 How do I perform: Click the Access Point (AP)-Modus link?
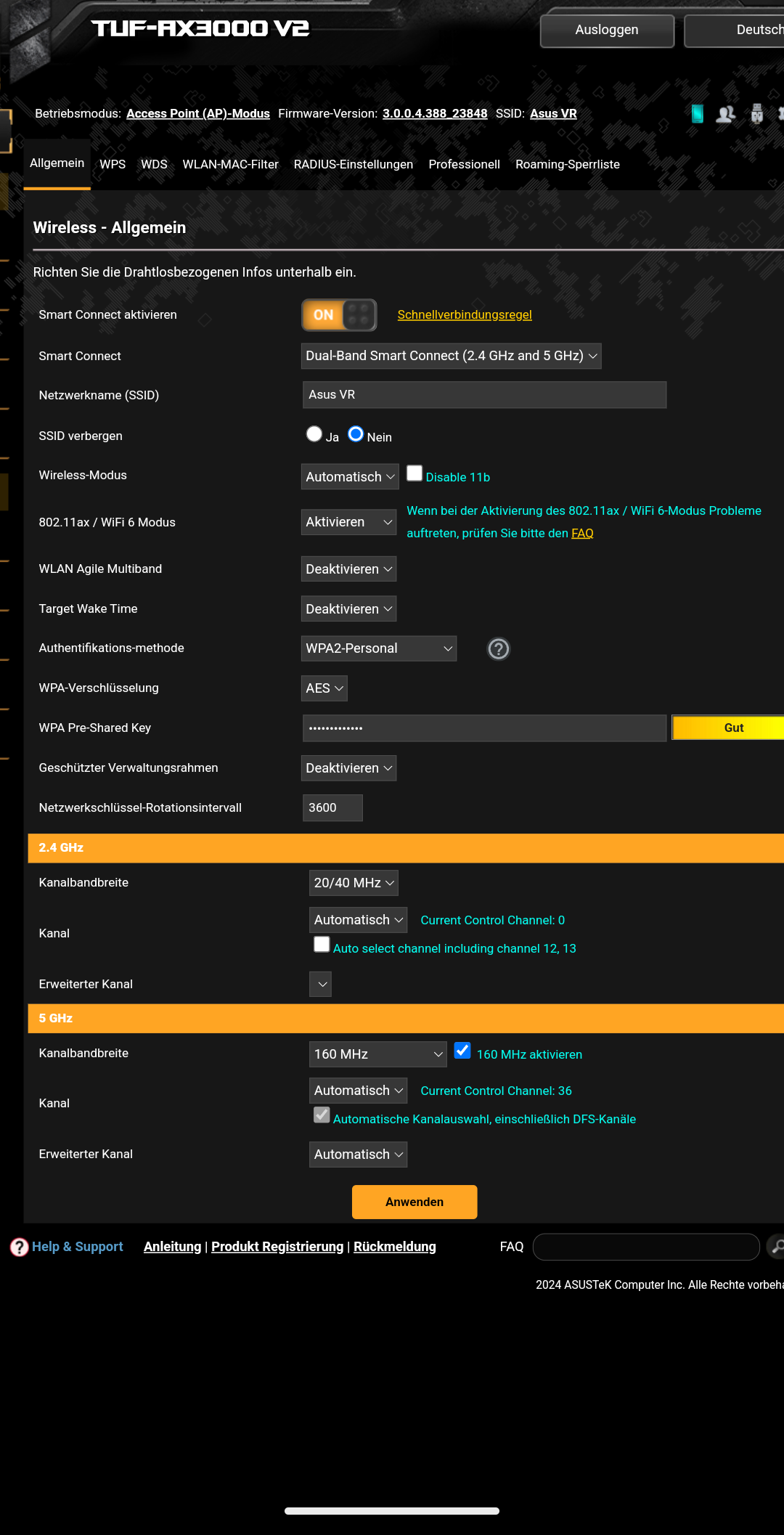pos(198,113)
